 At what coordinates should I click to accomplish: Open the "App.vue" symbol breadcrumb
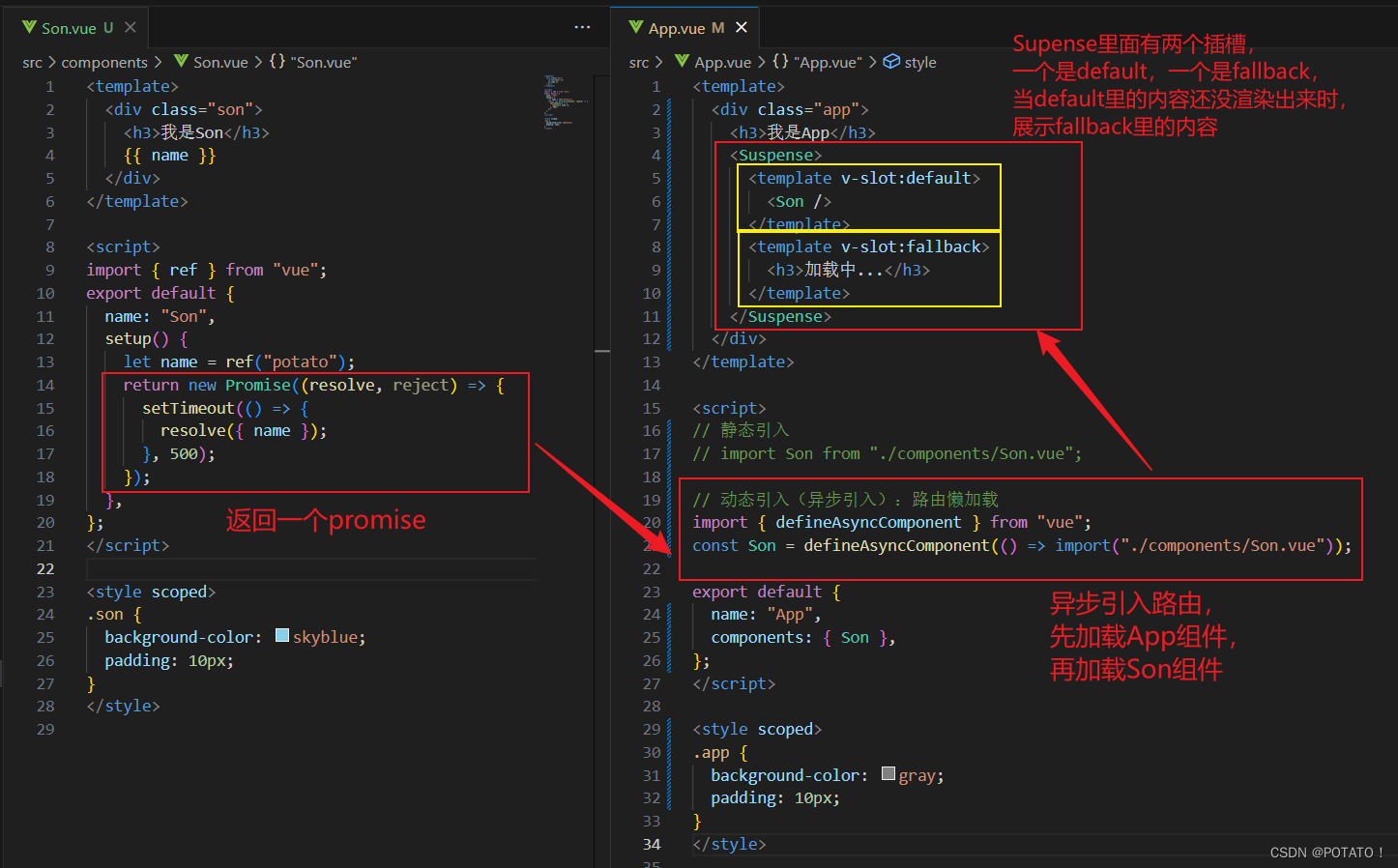coord(829,62)
